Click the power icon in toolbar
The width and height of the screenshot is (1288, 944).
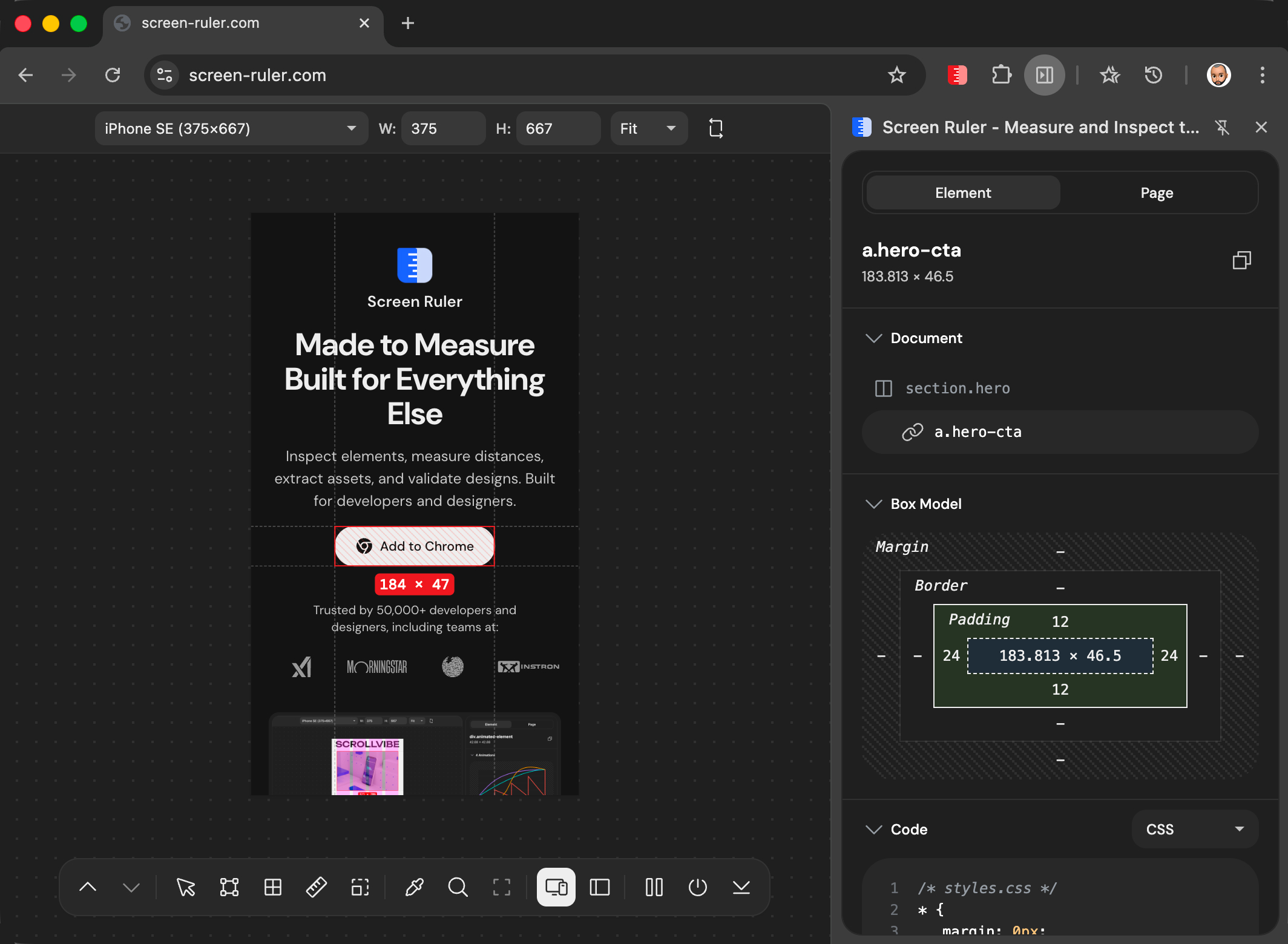(698, 887)
